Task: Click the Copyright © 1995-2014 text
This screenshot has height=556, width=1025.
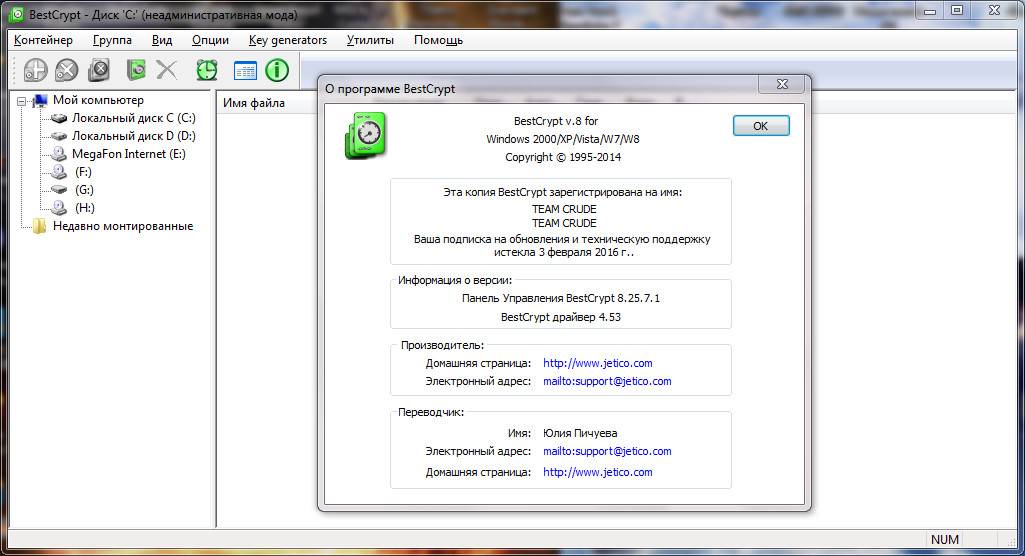Action: pos(563,157)
